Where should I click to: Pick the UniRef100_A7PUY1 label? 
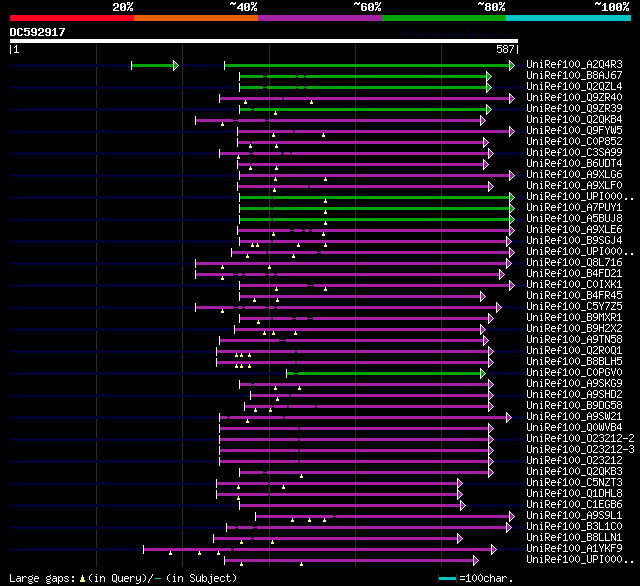[574, 208]
